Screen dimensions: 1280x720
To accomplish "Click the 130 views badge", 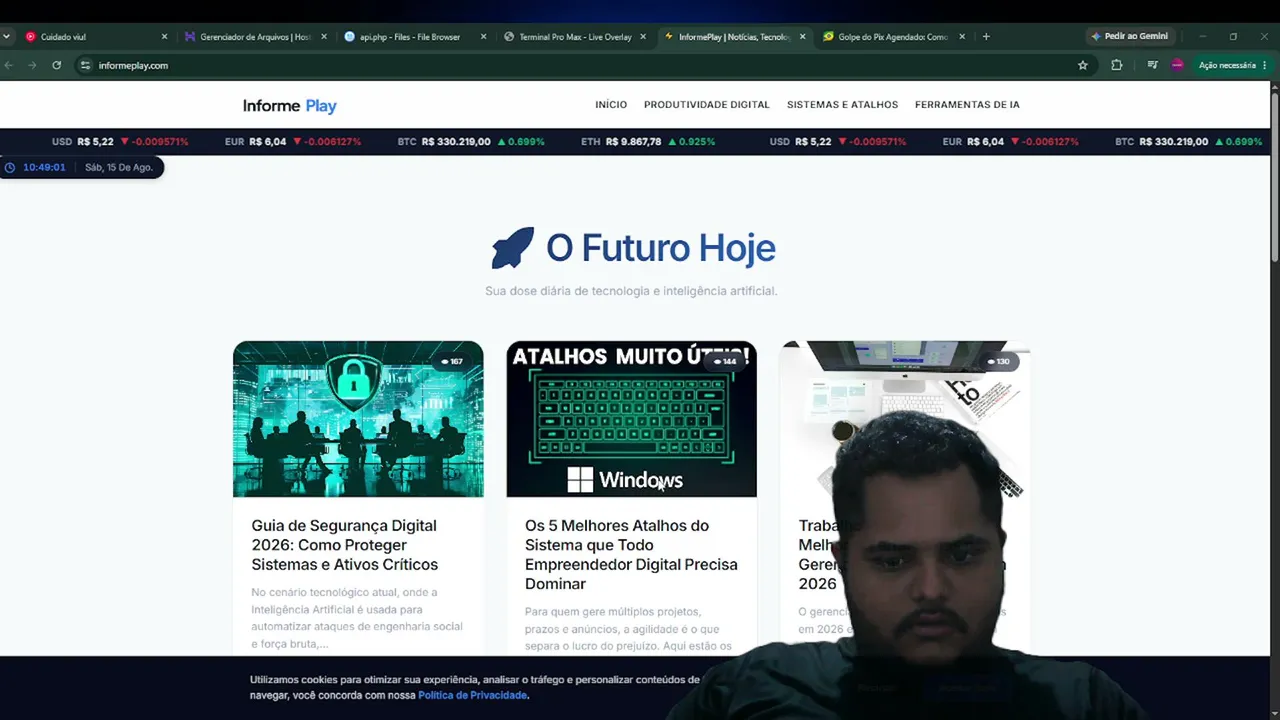I will click(x=998, y=361).
